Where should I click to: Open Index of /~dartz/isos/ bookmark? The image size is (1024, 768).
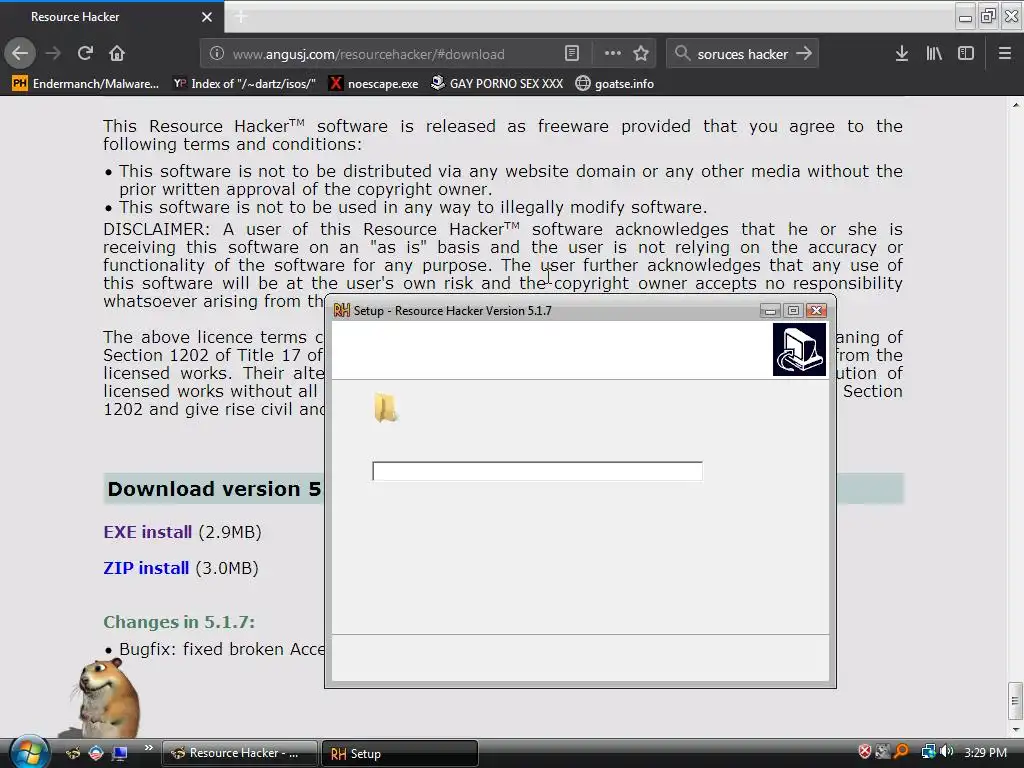point(244,84)
